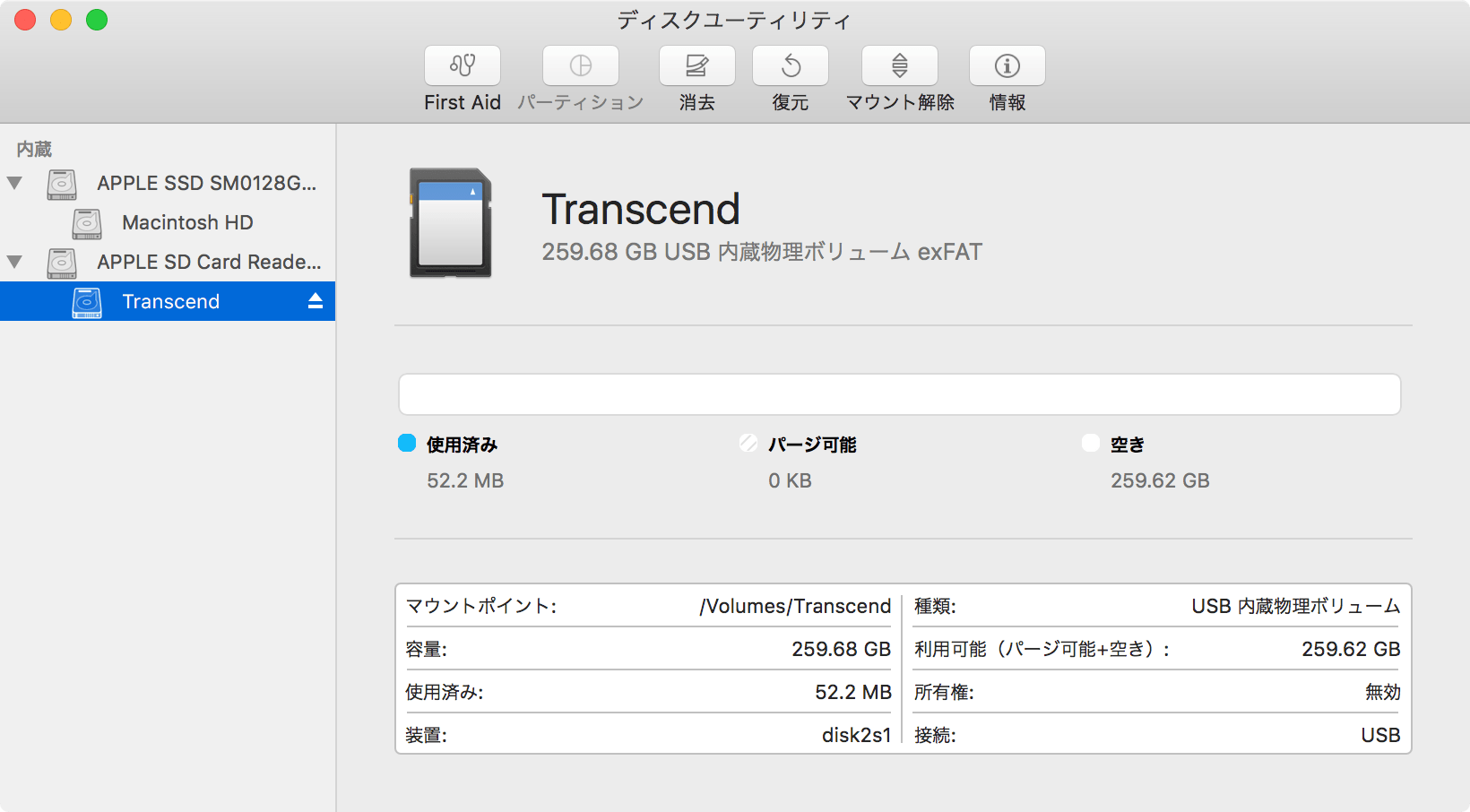Click the ディスクユーティリティ window title
This screenshot has height=812, width=1470.
tap(734, 20)
